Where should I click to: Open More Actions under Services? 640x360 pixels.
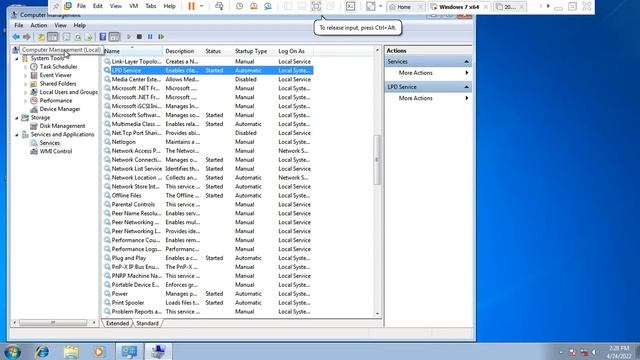(x=429, y=73)
